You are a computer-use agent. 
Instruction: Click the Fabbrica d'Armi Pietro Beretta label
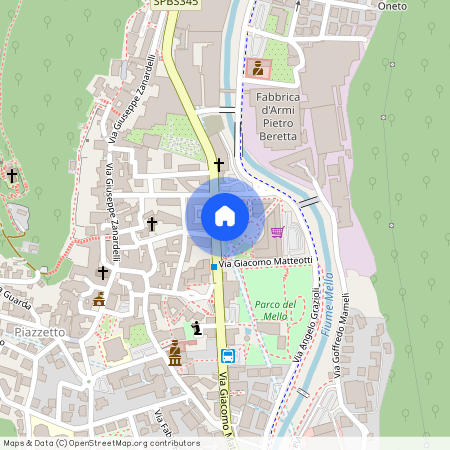tap(278, 117)
